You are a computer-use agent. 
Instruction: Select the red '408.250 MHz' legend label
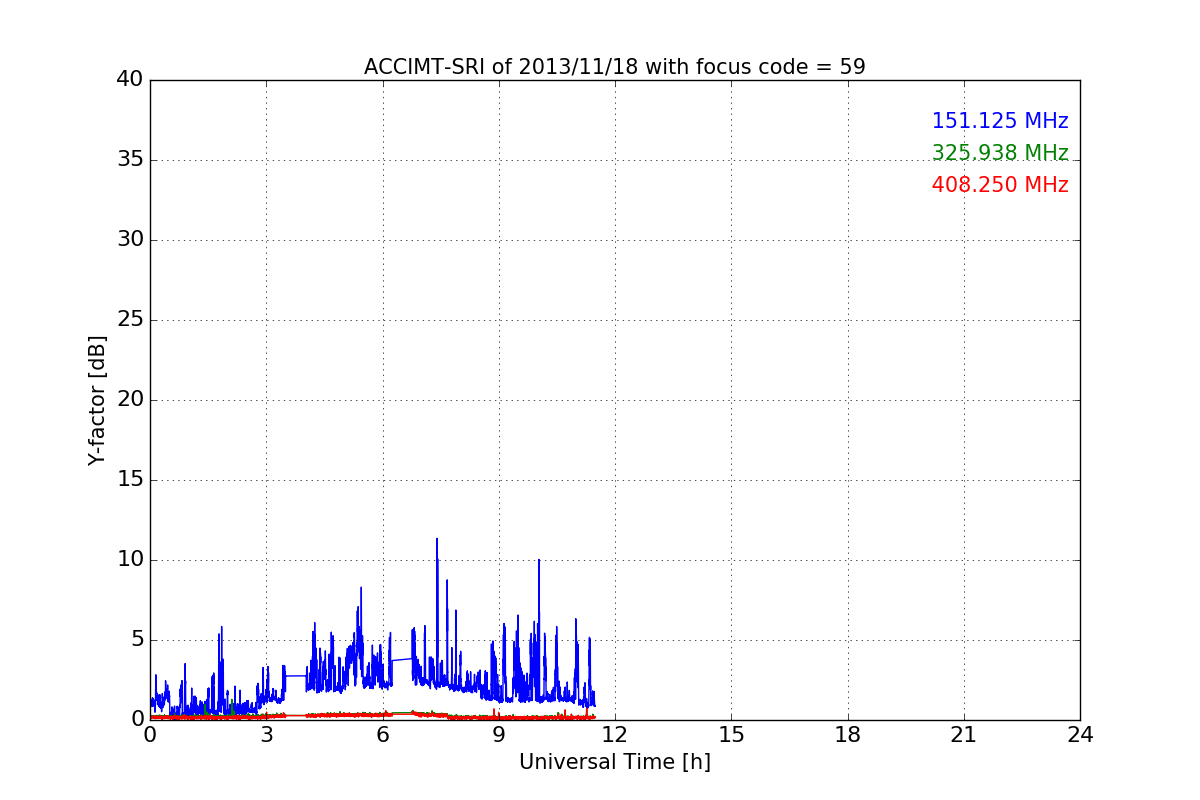point(1000,185)
